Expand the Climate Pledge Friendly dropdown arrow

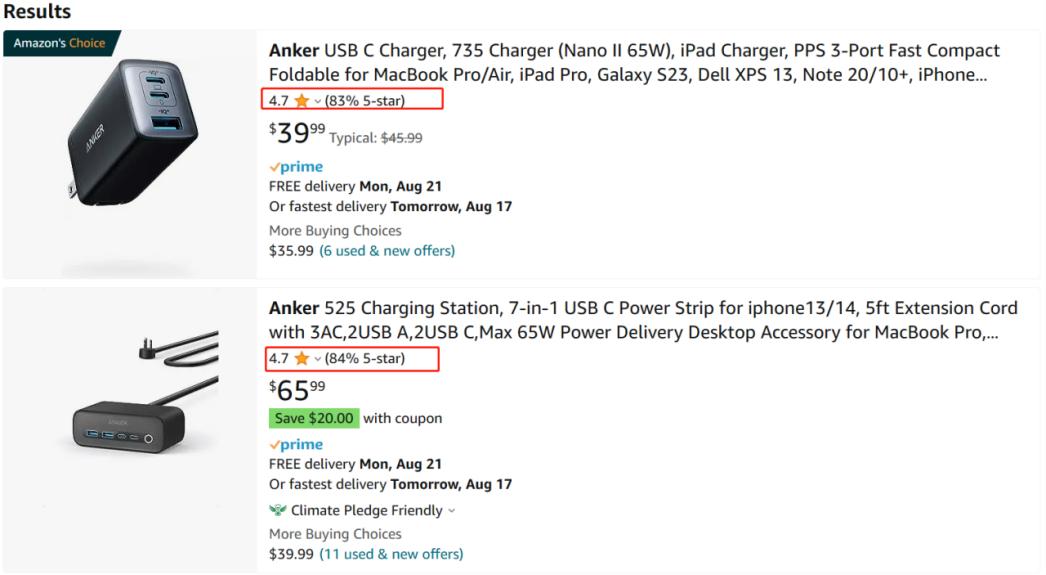[451, 511]
